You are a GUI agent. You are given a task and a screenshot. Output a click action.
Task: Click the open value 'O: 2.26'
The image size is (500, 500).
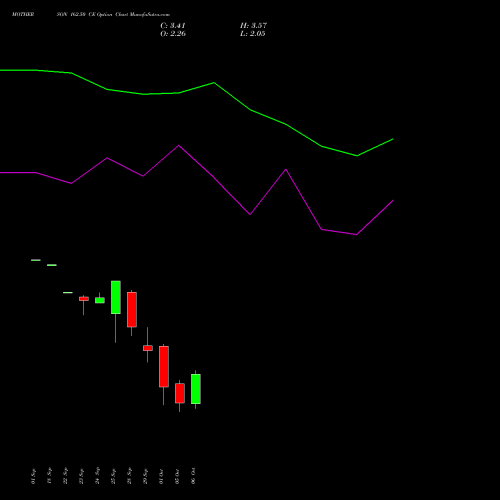[173, 33]
